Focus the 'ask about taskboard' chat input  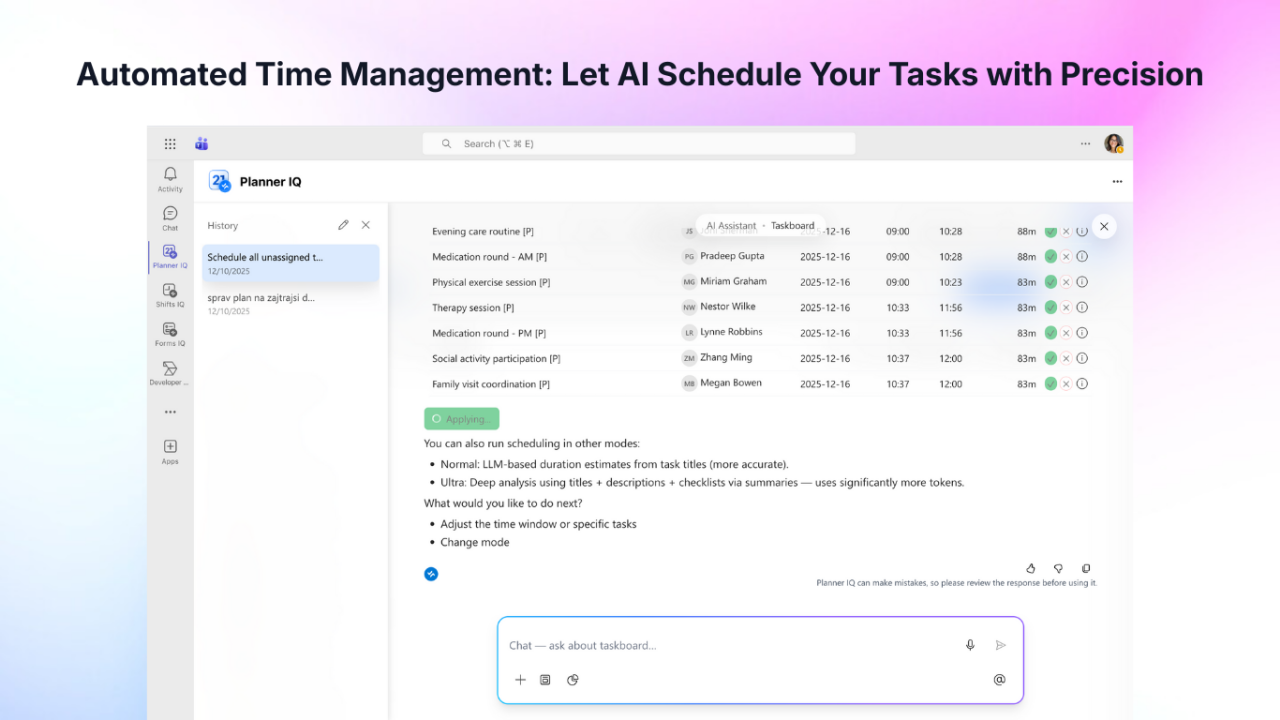730,645
